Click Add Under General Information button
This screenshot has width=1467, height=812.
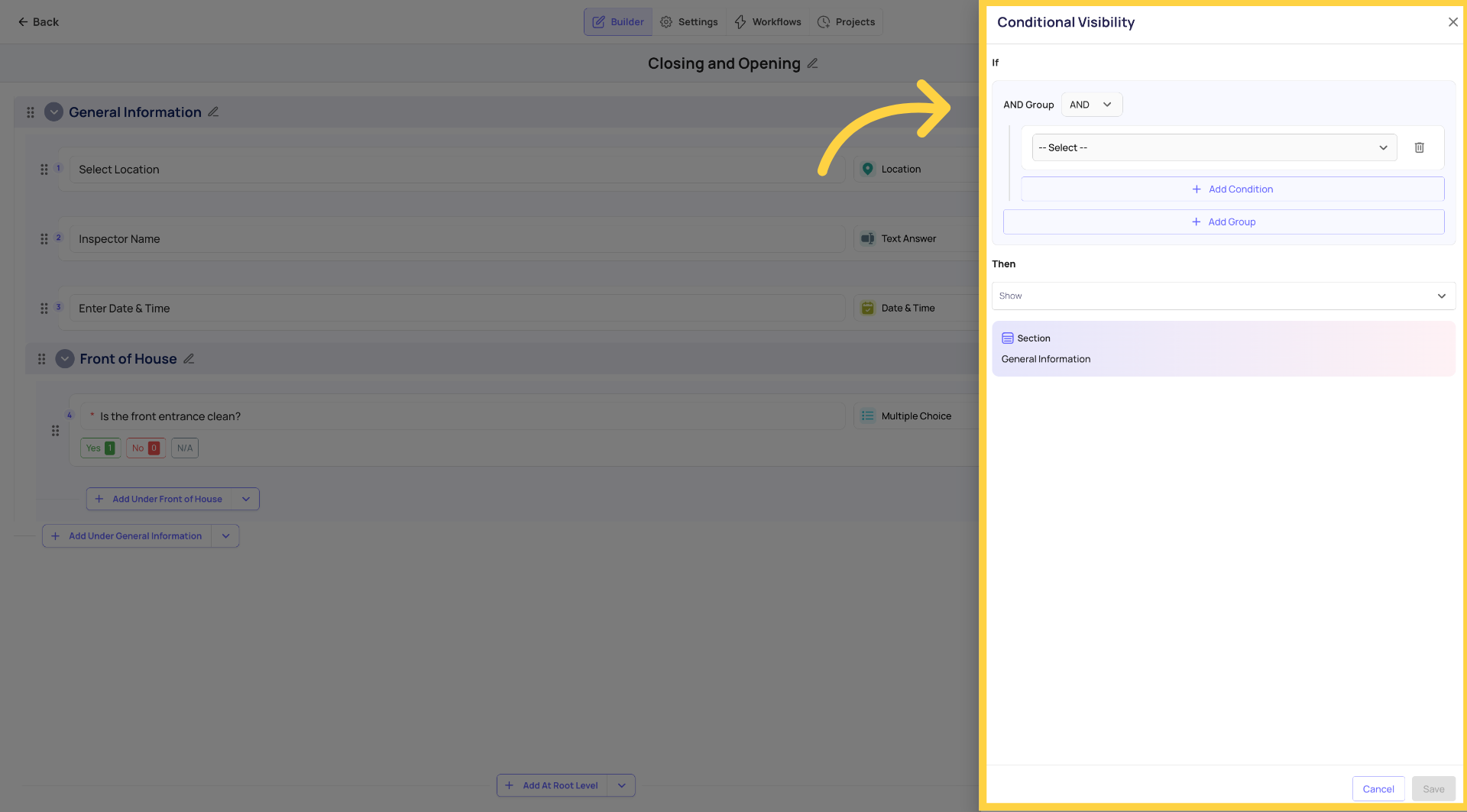click(127, 536)
